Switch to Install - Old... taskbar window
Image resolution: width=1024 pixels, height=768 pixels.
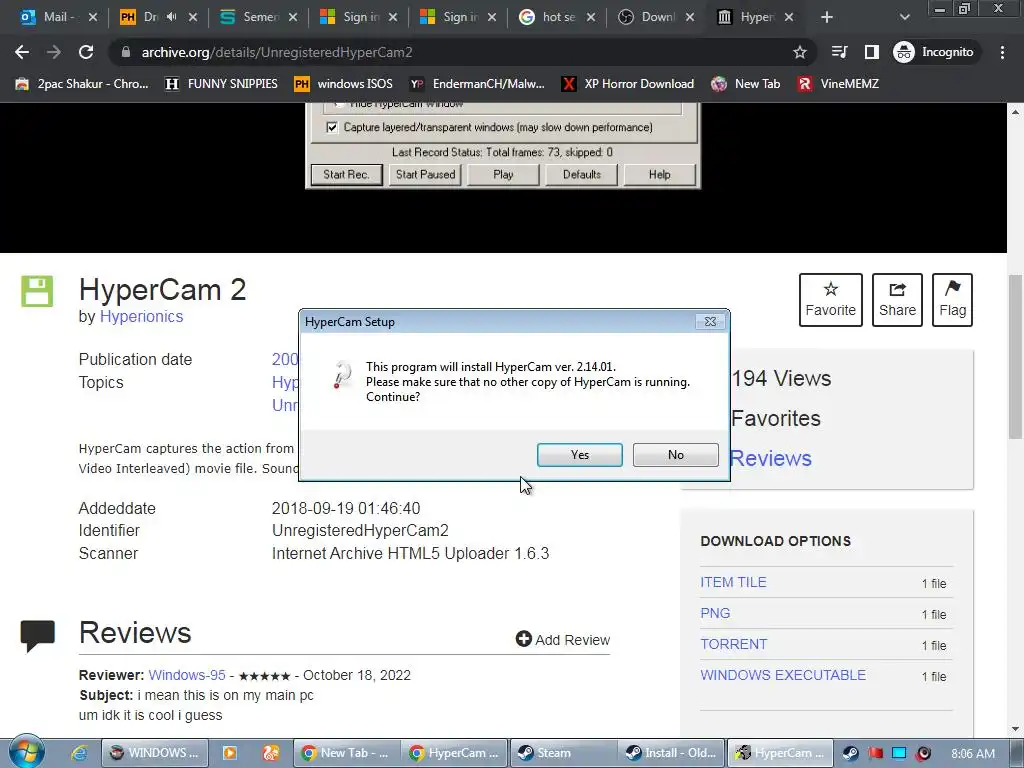click(x=671, y=753)
